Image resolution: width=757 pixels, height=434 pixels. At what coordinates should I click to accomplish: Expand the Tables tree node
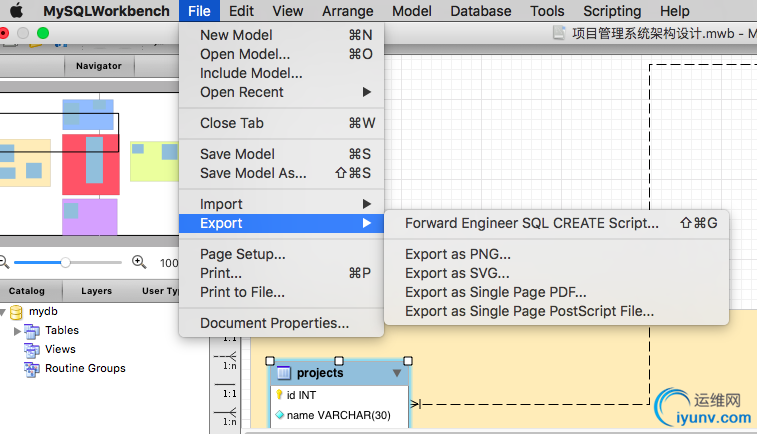(17, 331)
